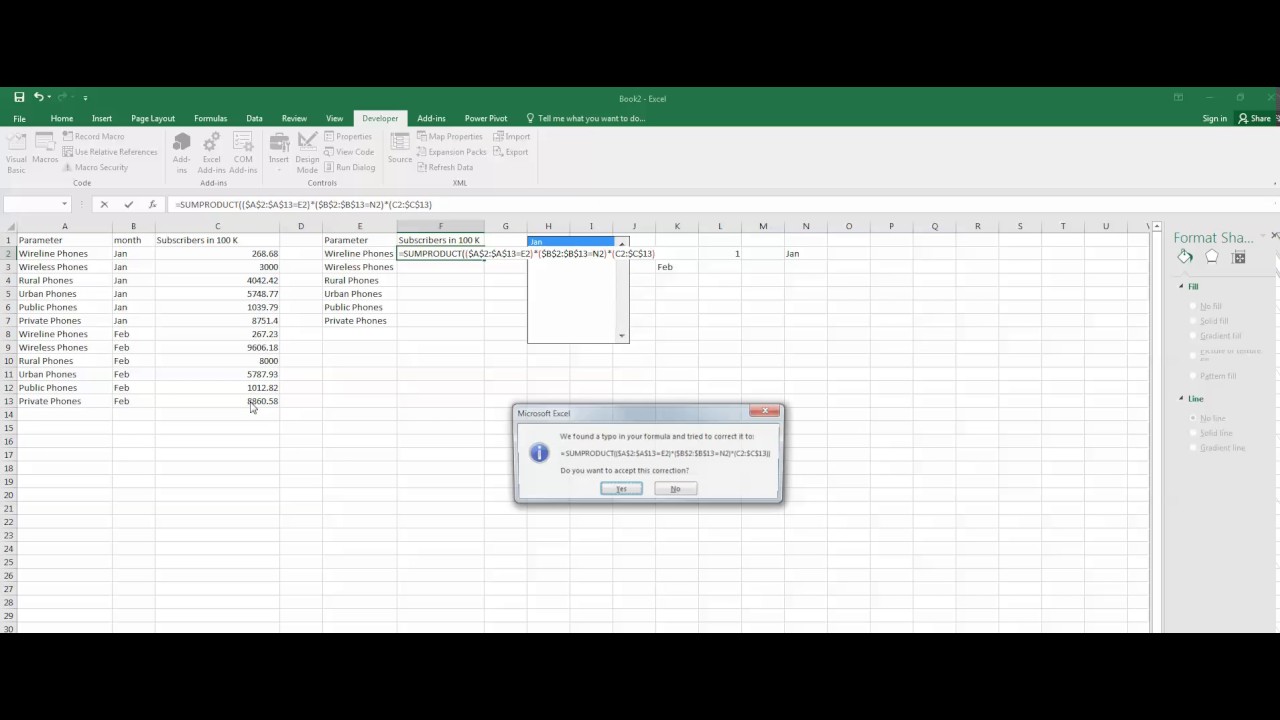Switch to the Formulas ribbon tab

[210, 118]
